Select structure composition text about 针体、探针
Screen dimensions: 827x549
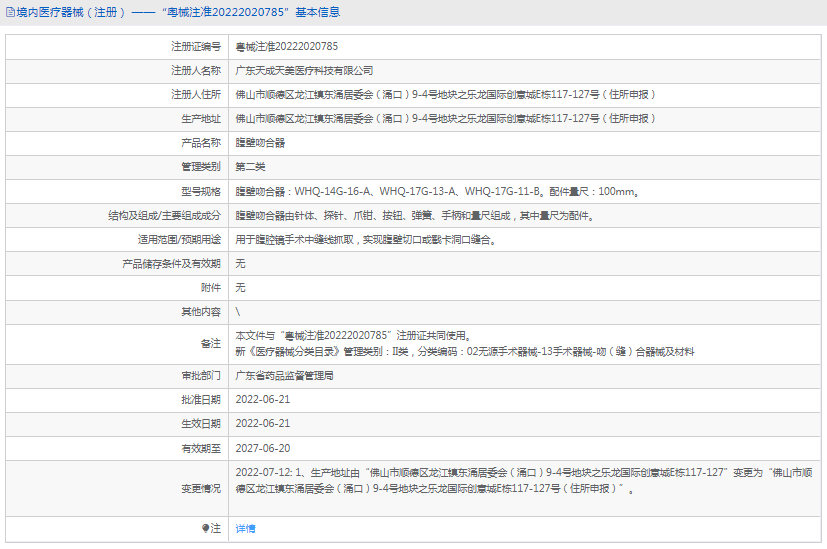[x=415, y=216]
